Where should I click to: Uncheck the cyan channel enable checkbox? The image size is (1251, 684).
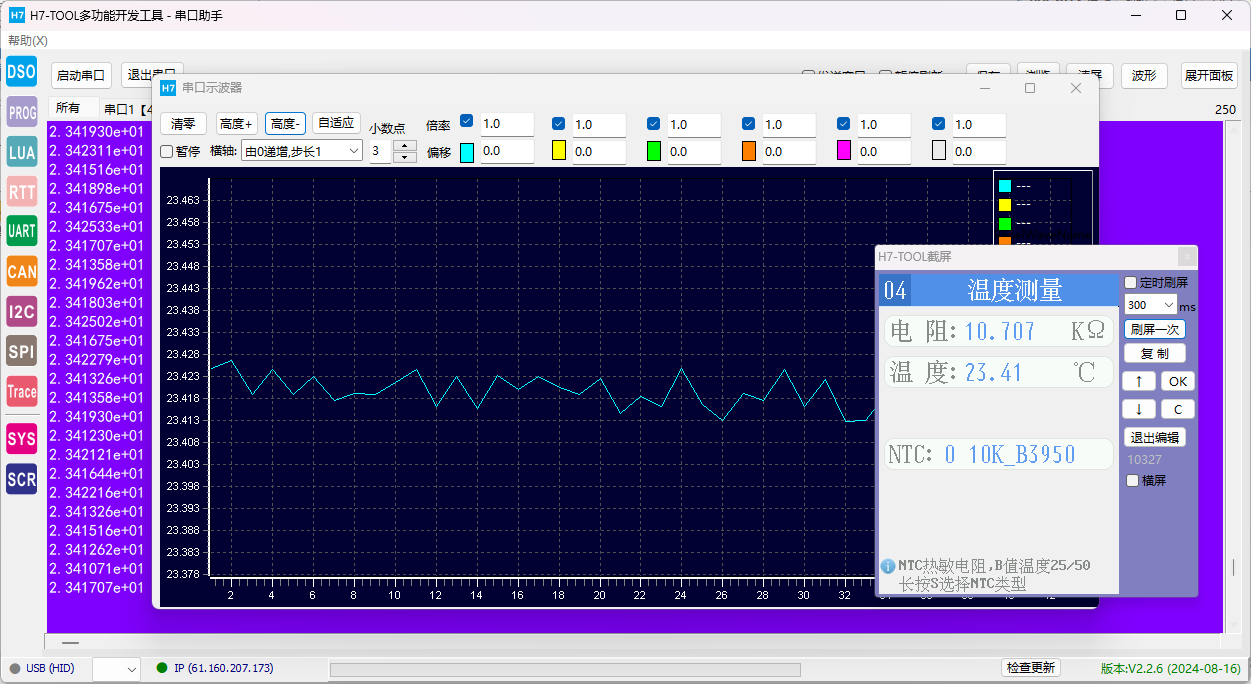coord(467,123)
